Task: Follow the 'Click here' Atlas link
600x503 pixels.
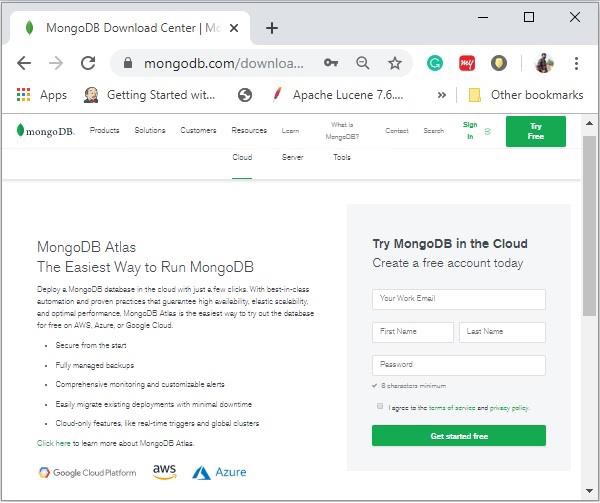Action: tap(54, 442)
